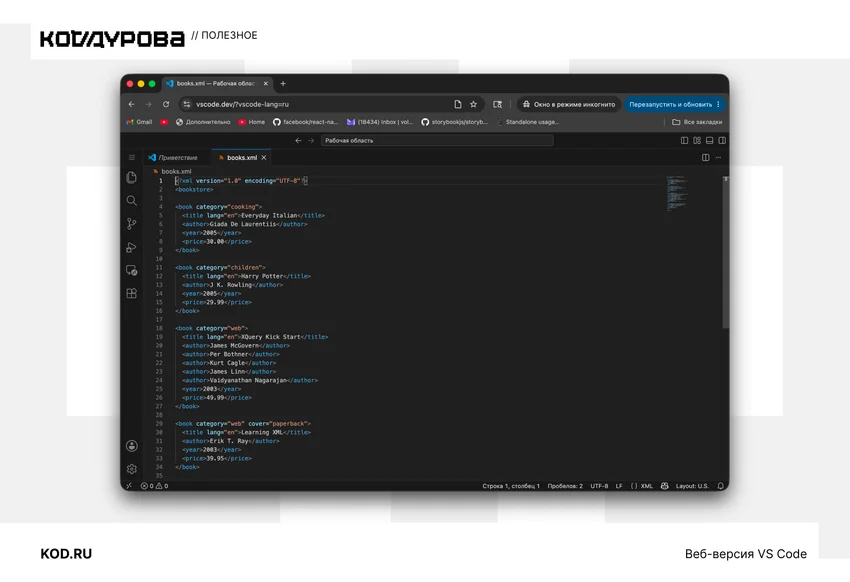This screenshot has height=582, width=850.
Task: Open the customize layout icon
Action: pos(697,140)
